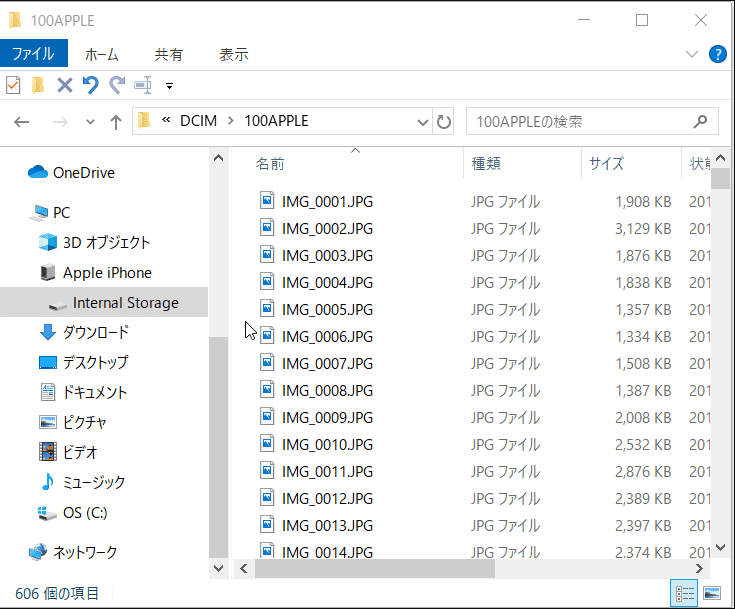
Task: Open the Customize Quick Access Toolbar dropdown
Action: coord(170,86)
